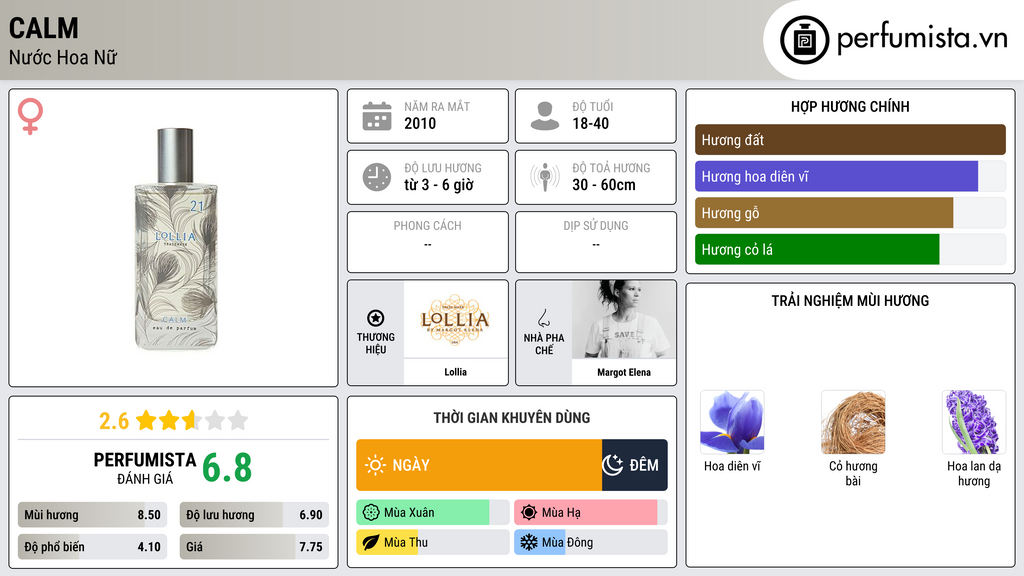Screen dimensions: 1024x576
Task: Click the launch year value 2010
Action: (420, 123)
